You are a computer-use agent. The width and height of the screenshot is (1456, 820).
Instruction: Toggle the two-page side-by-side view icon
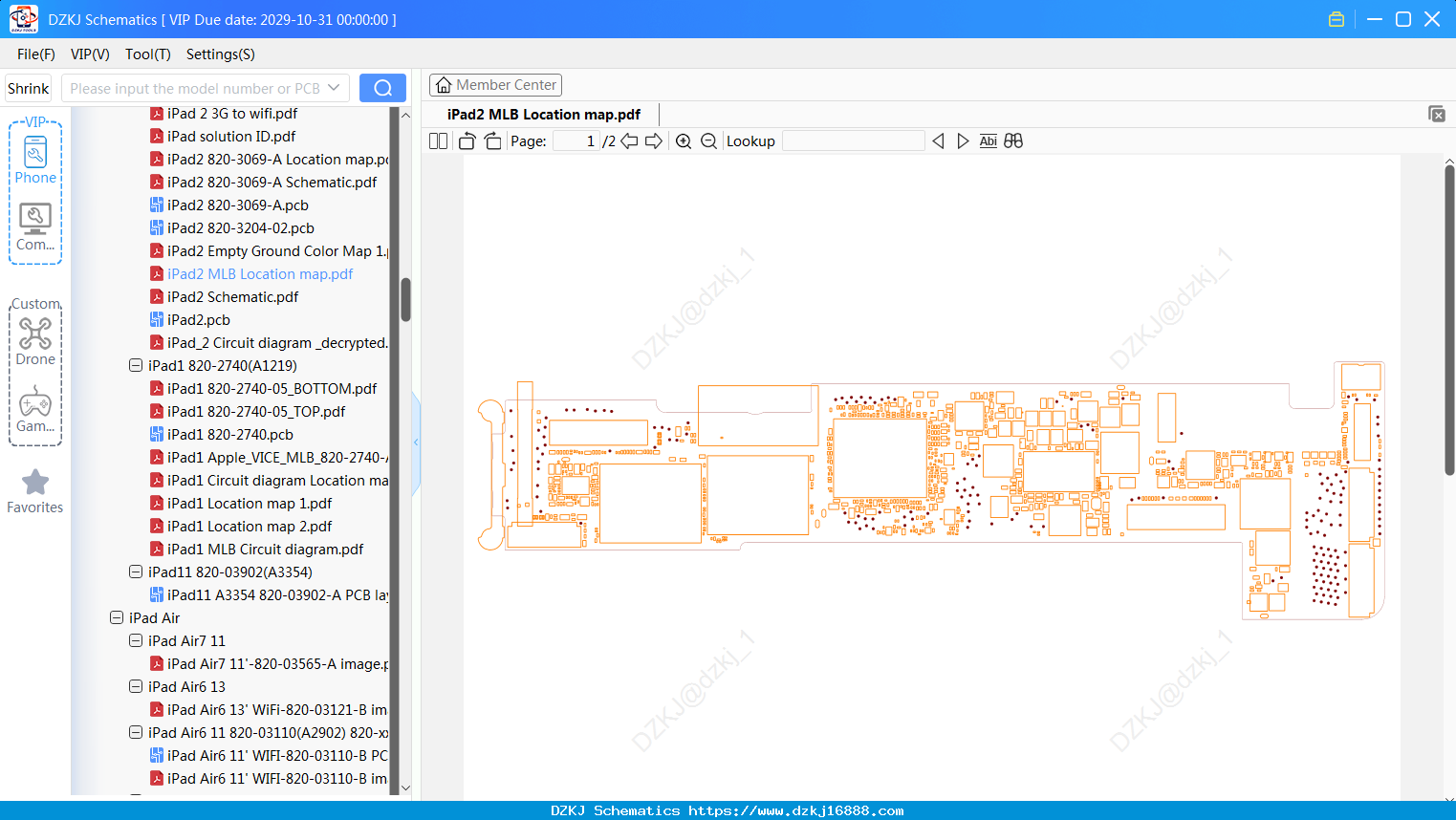pos(438,141)
